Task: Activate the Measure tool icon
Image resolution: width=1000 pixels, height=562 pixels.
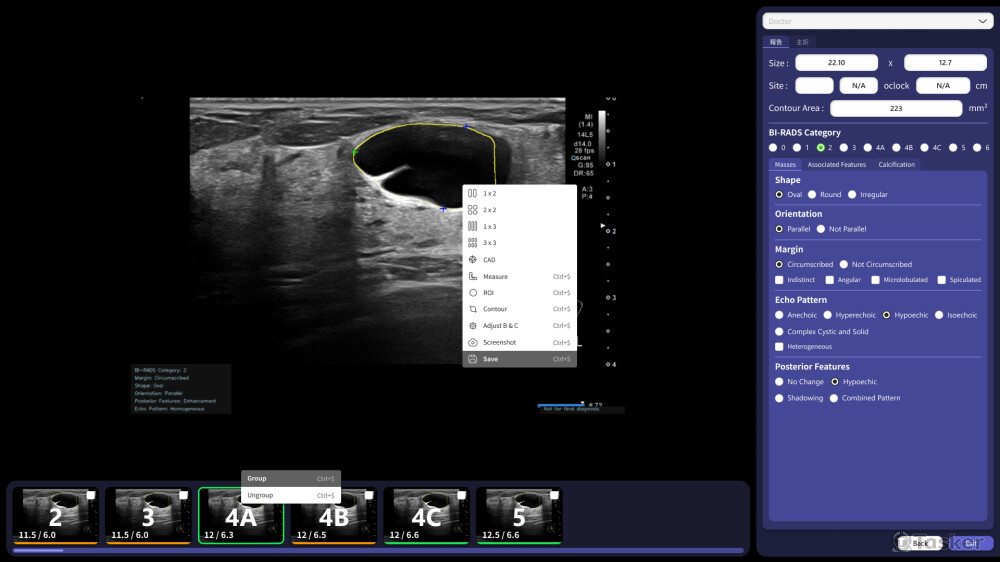Action: 472,276
